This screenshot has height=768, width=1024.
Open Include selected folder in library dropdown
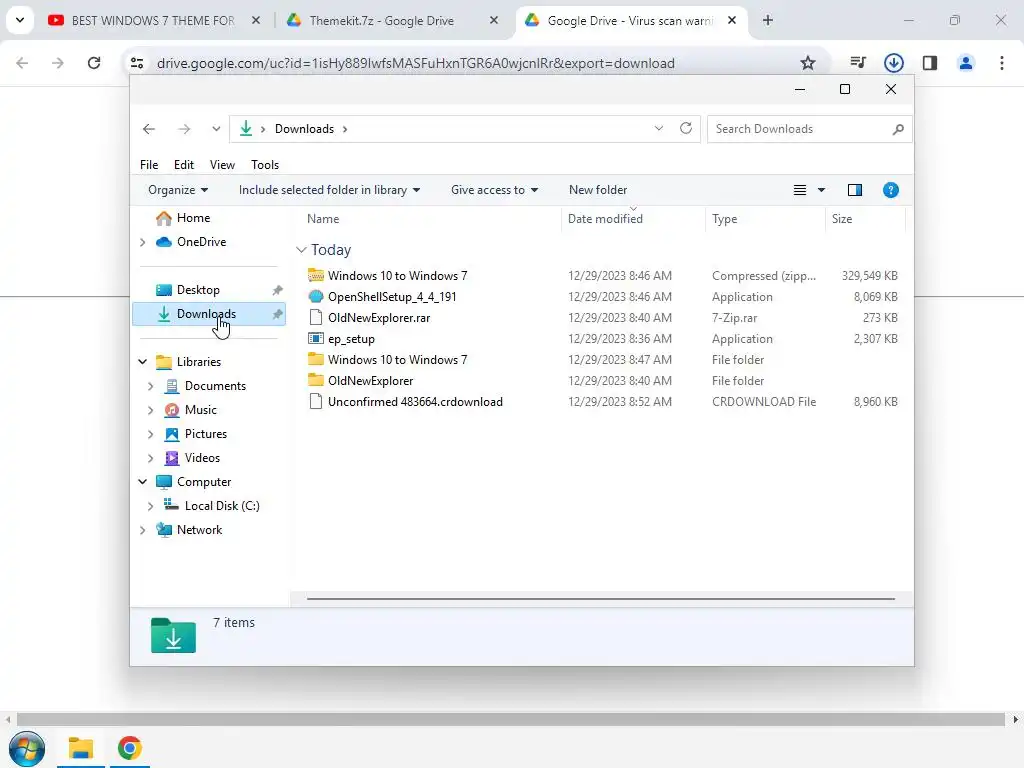329,190
